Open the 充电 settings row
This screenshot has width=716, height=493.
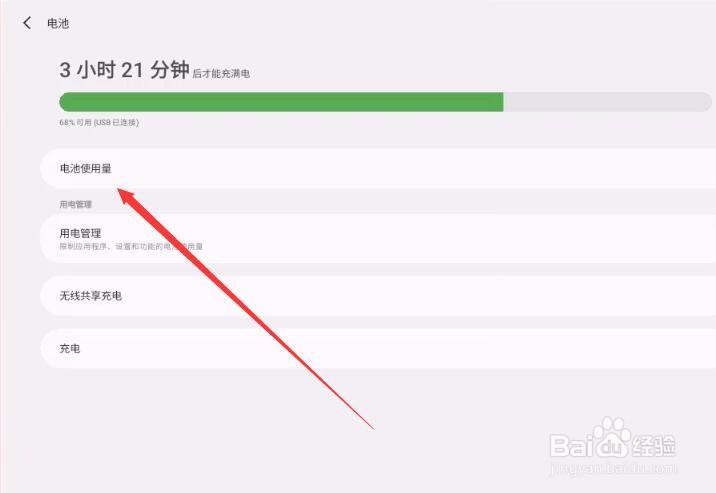(x=378, y=348)
